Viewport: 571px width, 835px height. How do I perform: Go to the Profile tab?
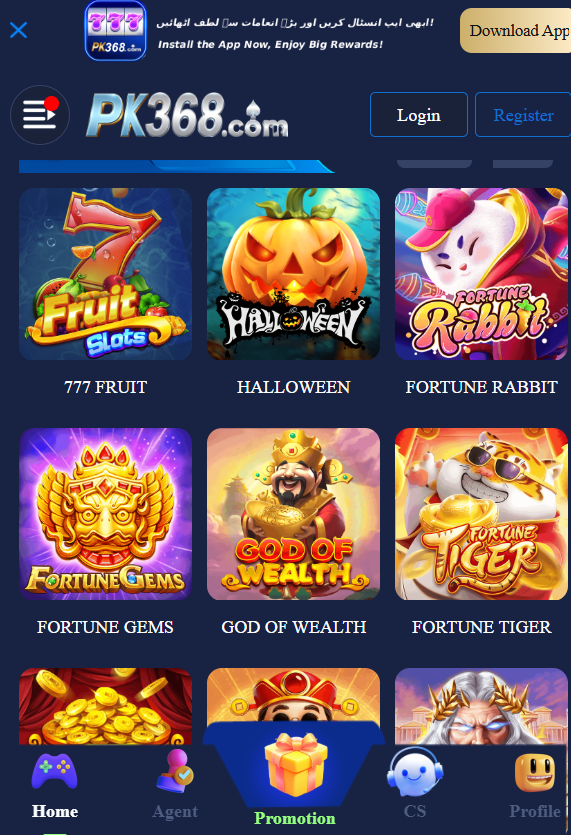(535, 785)
